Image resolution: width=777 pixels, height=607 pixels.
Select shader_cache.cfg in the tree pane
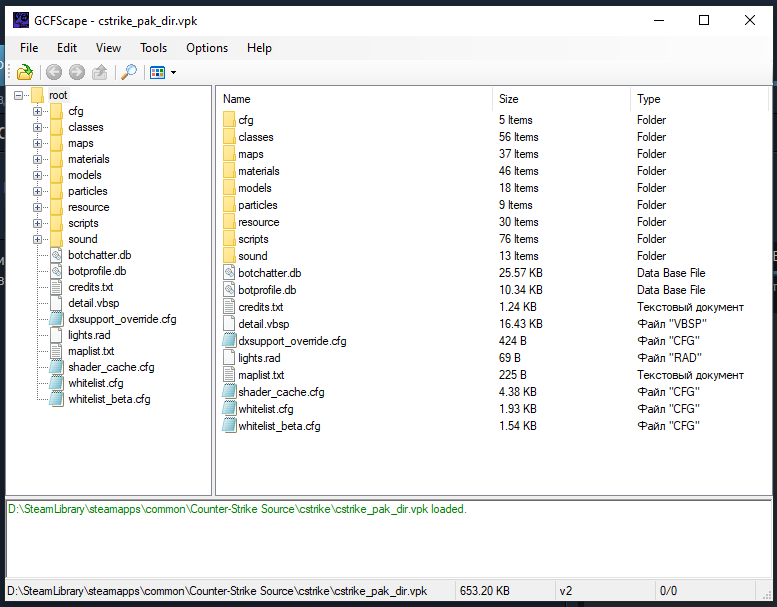click(111, 367)
